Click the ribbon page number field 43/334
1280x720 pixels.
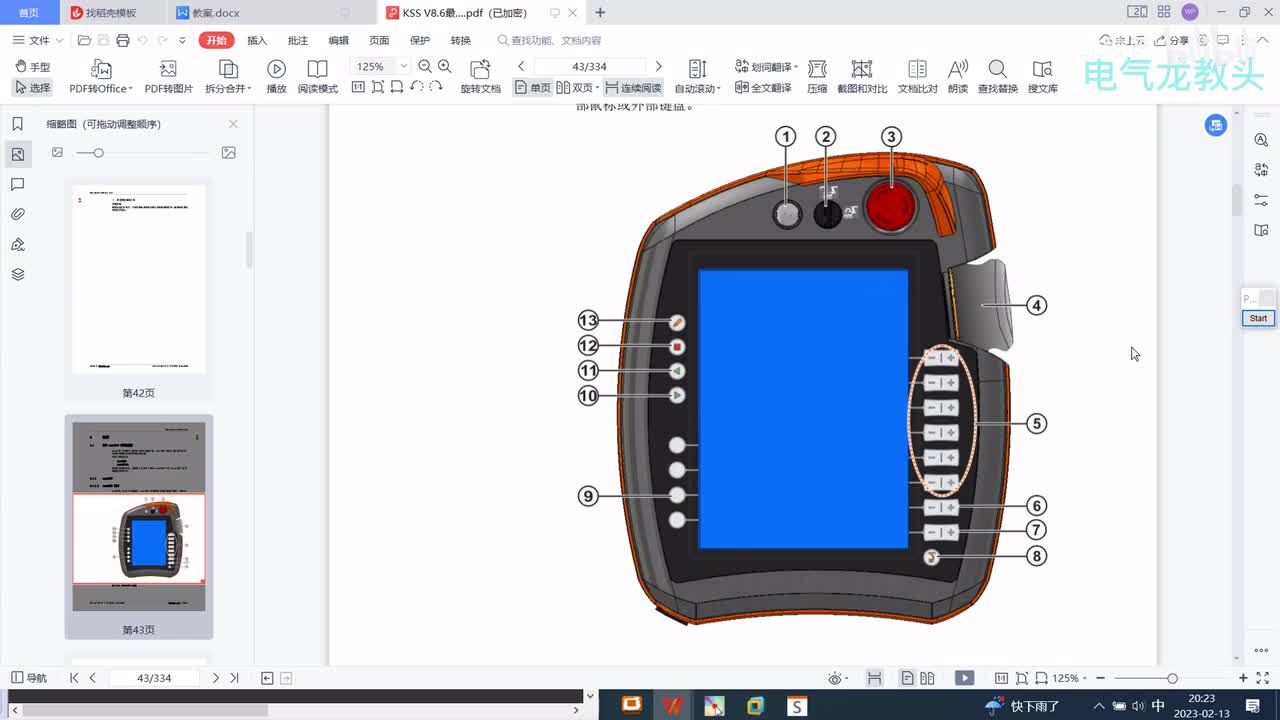click(590, 67)
